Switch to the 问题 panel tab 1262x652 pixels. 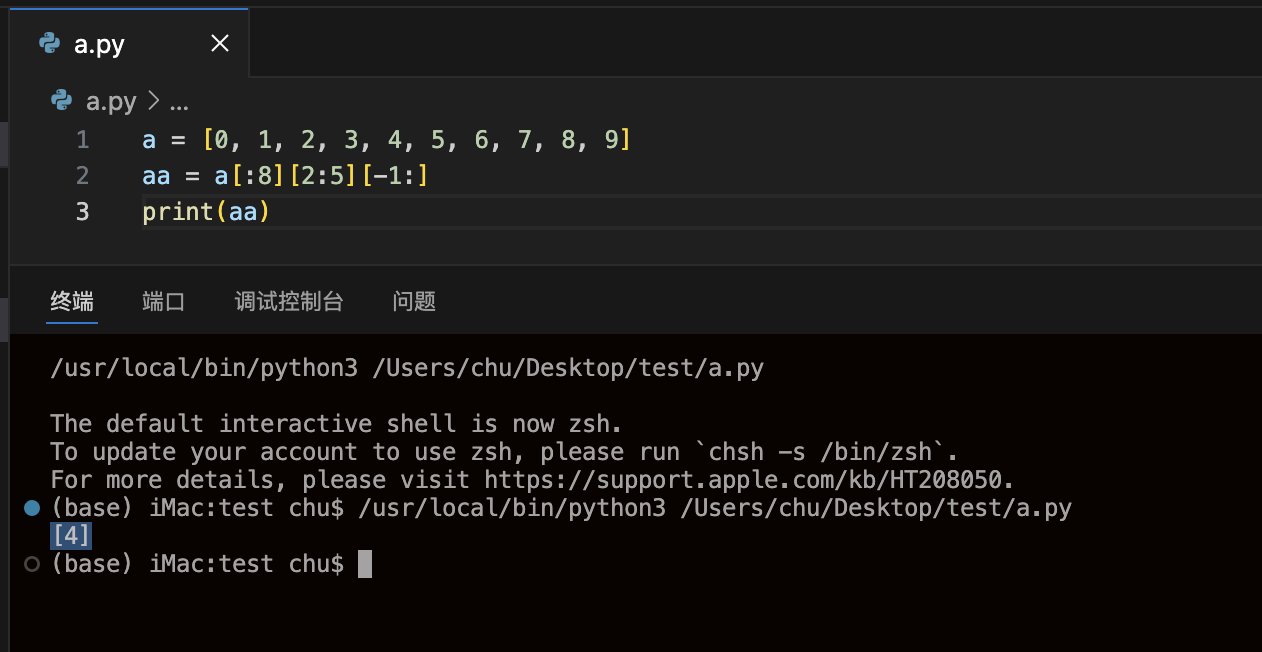[414, 301]
